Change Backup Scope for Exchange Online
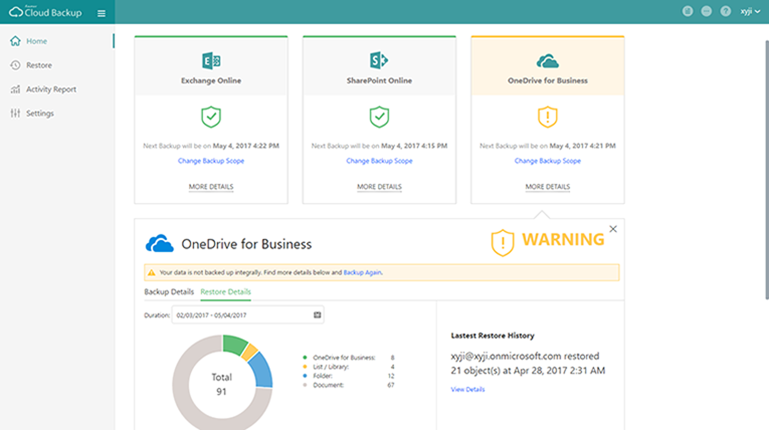769x430 pixels. 211,161
